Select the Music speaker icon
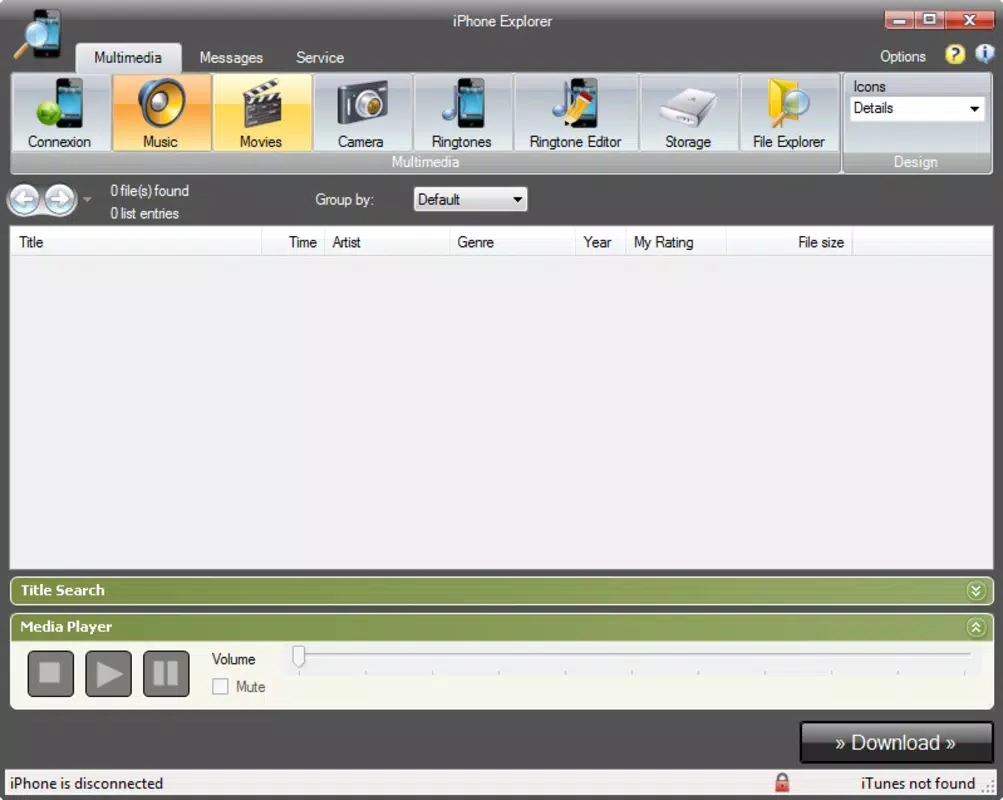The height and width of the screenshot is (800, 1003). [161, 113]
